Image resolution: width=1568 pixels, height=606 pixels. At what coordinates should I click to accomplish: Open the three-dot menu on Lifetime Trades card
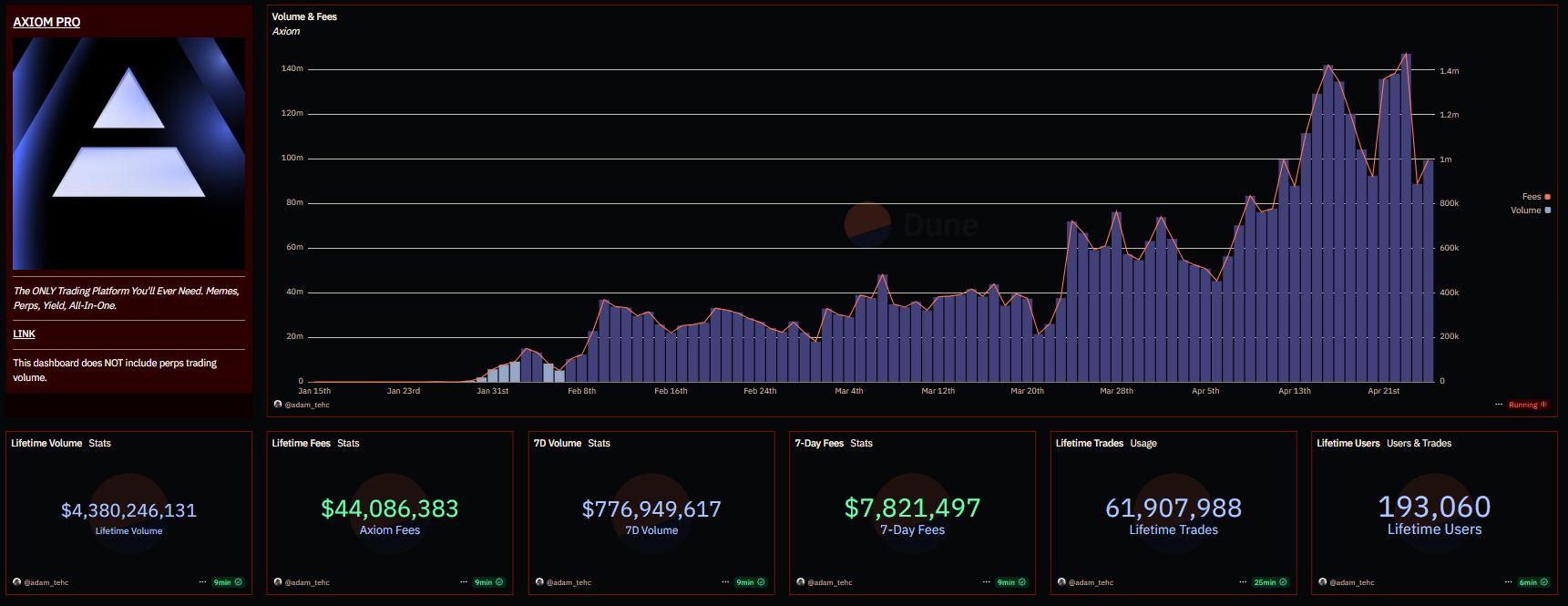(x=1243, y=582)
